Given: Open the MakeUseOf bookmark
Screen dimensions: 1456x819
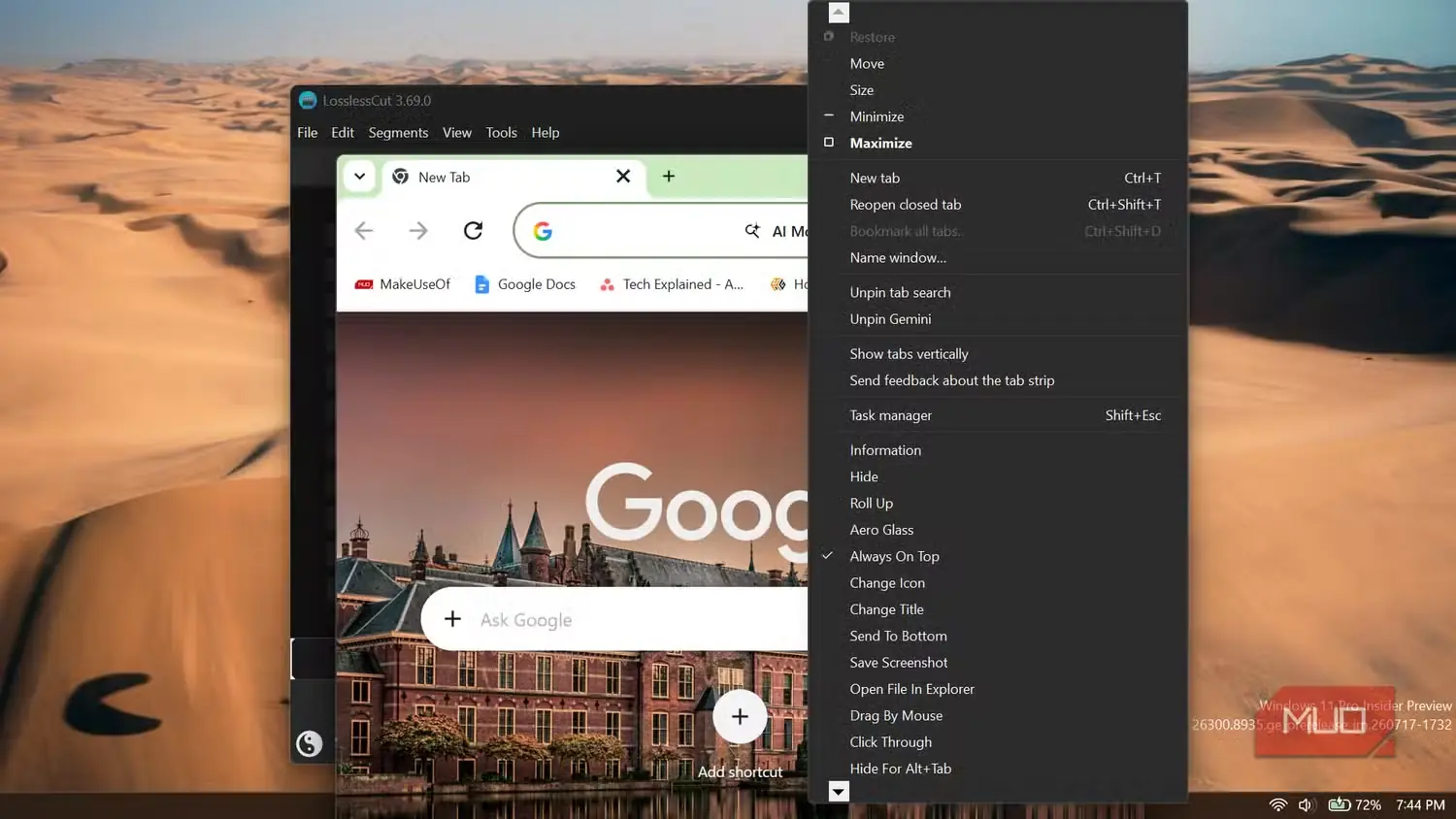Looking at the screenshot, I should [403, 284].
